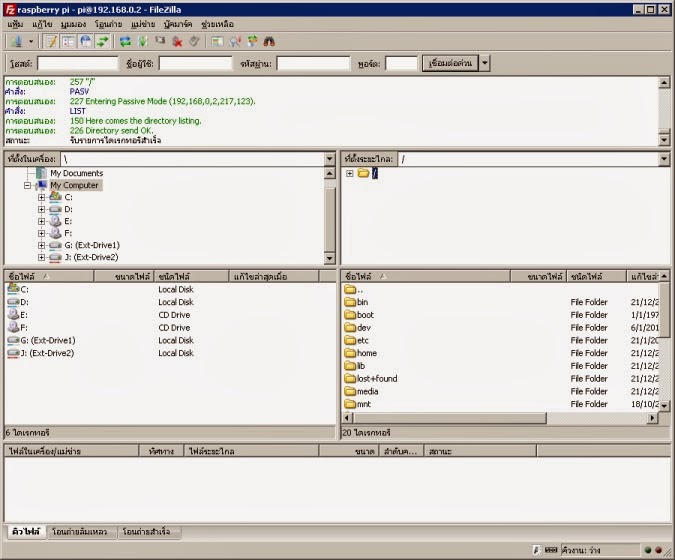This screenshot has width=675, height=560.
Task: Switch to the คิวไฟล์ queued files tab
Action: tap(26, 532)
